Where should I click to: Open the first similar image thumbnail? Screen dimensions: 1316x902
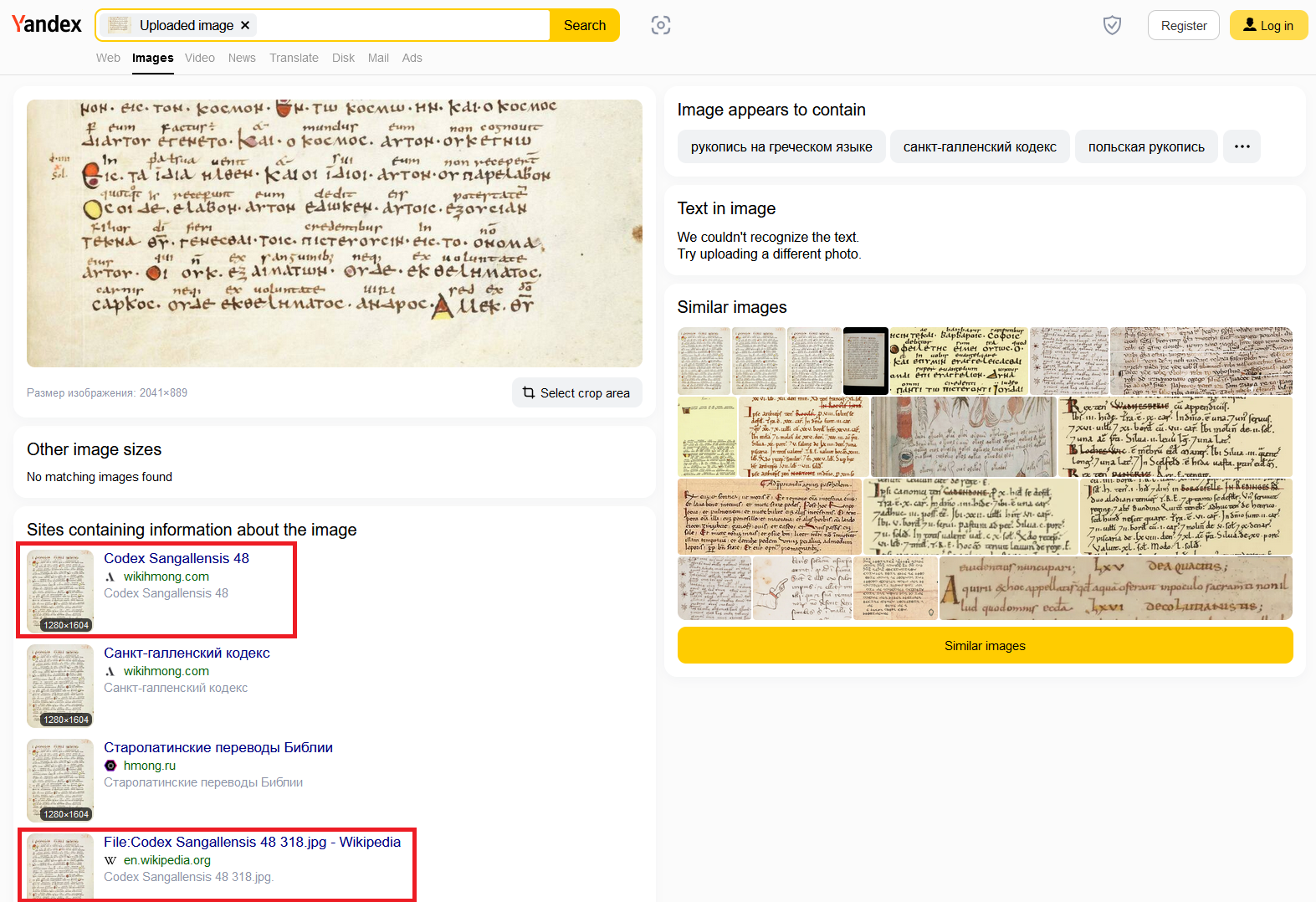pyautogui.click(x=704, y=361)
